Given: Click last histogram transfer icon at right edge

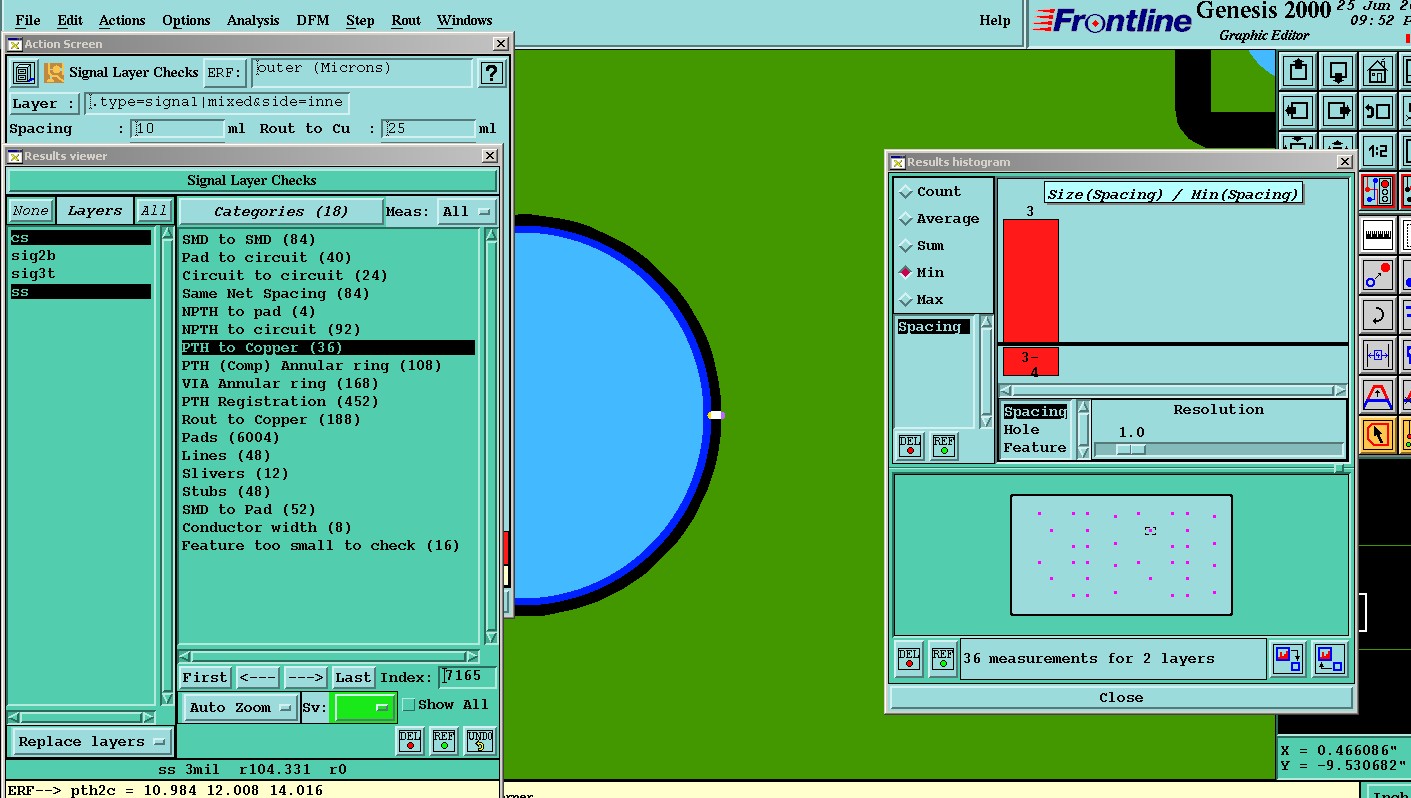Looking at the screenshot, I should (x=1330, y=659).
